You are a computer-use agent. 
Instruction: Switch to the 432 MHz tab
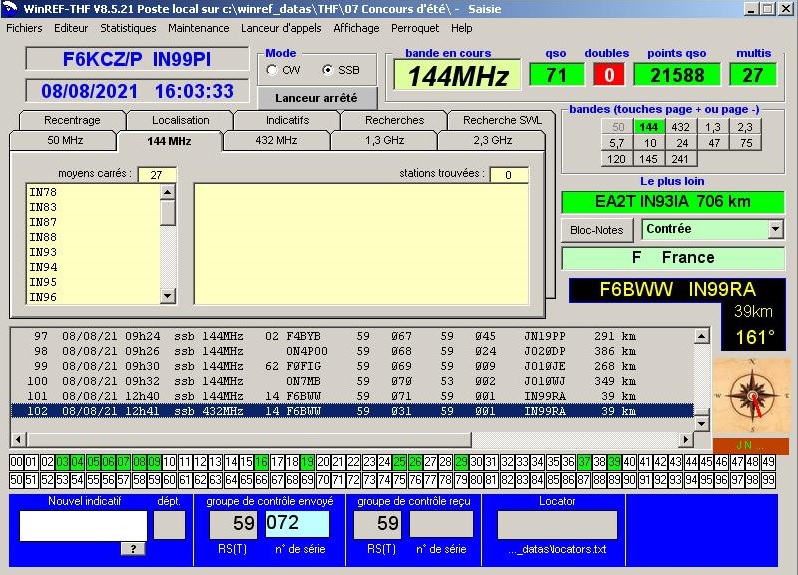click(276, 140)
